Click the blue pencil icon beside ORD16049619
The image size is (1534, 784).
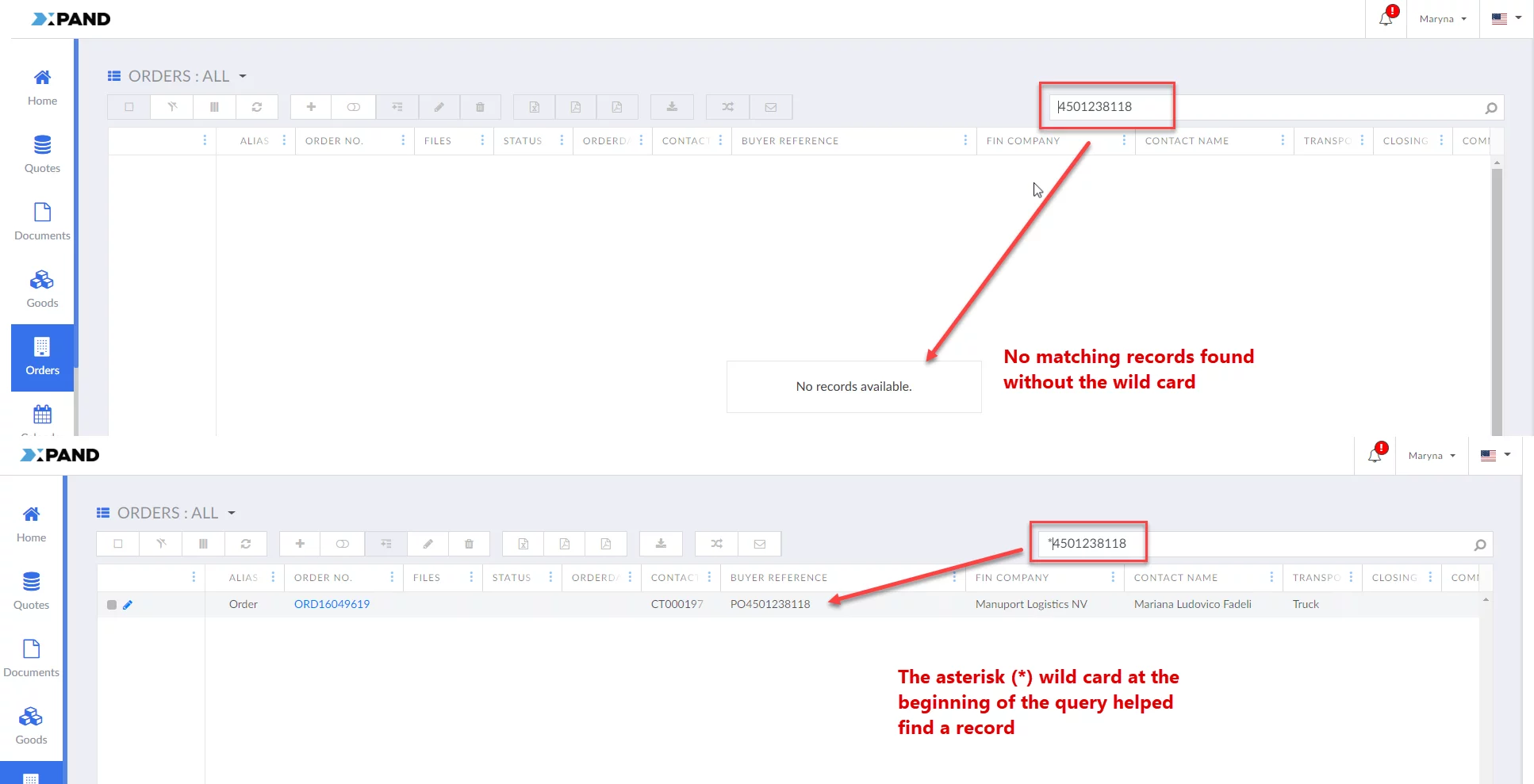click(x=128, y=605)
